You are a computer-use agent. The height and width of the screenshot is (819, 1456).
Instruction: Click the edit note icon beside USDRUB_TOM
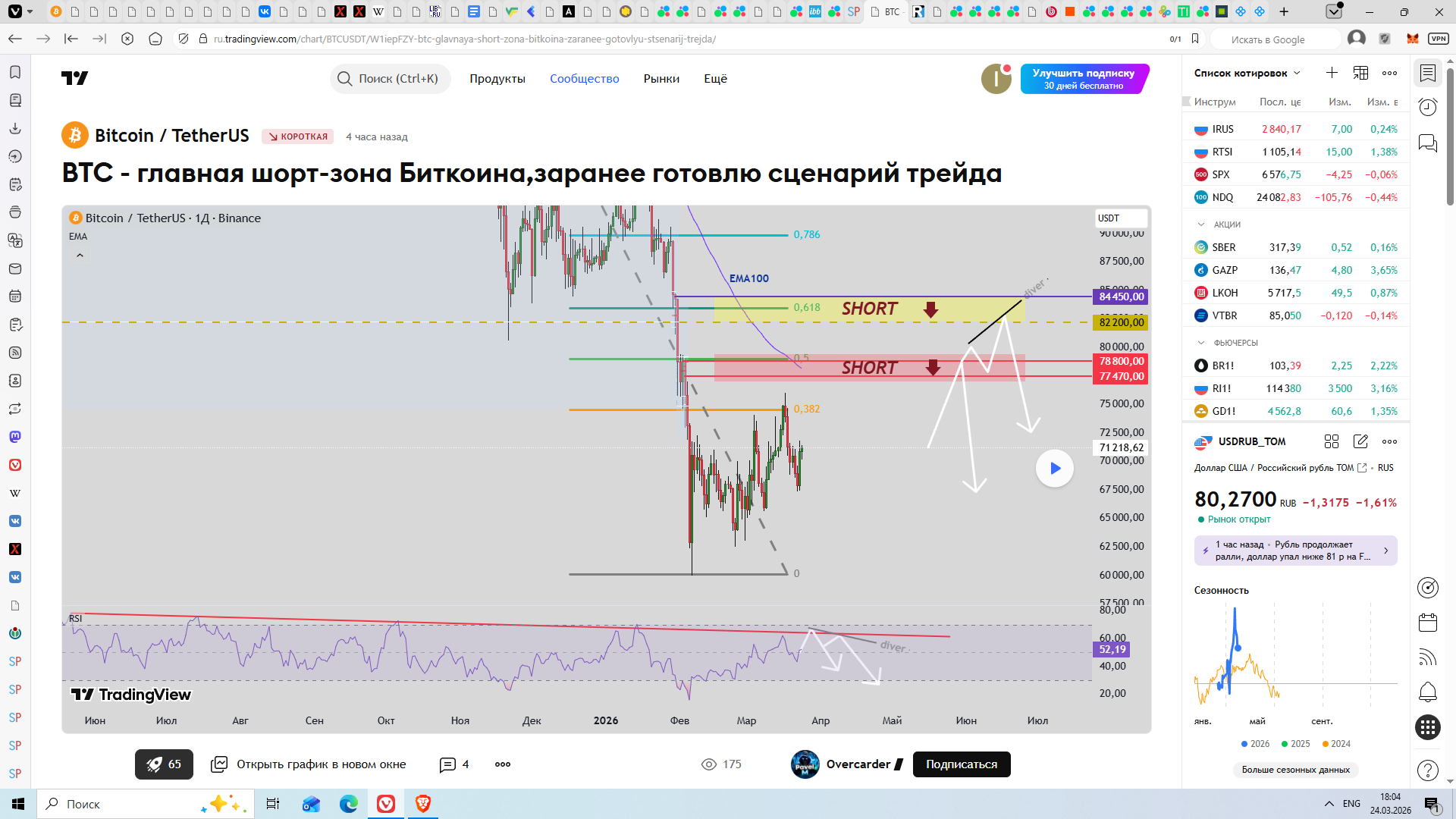pos(1360,441)
